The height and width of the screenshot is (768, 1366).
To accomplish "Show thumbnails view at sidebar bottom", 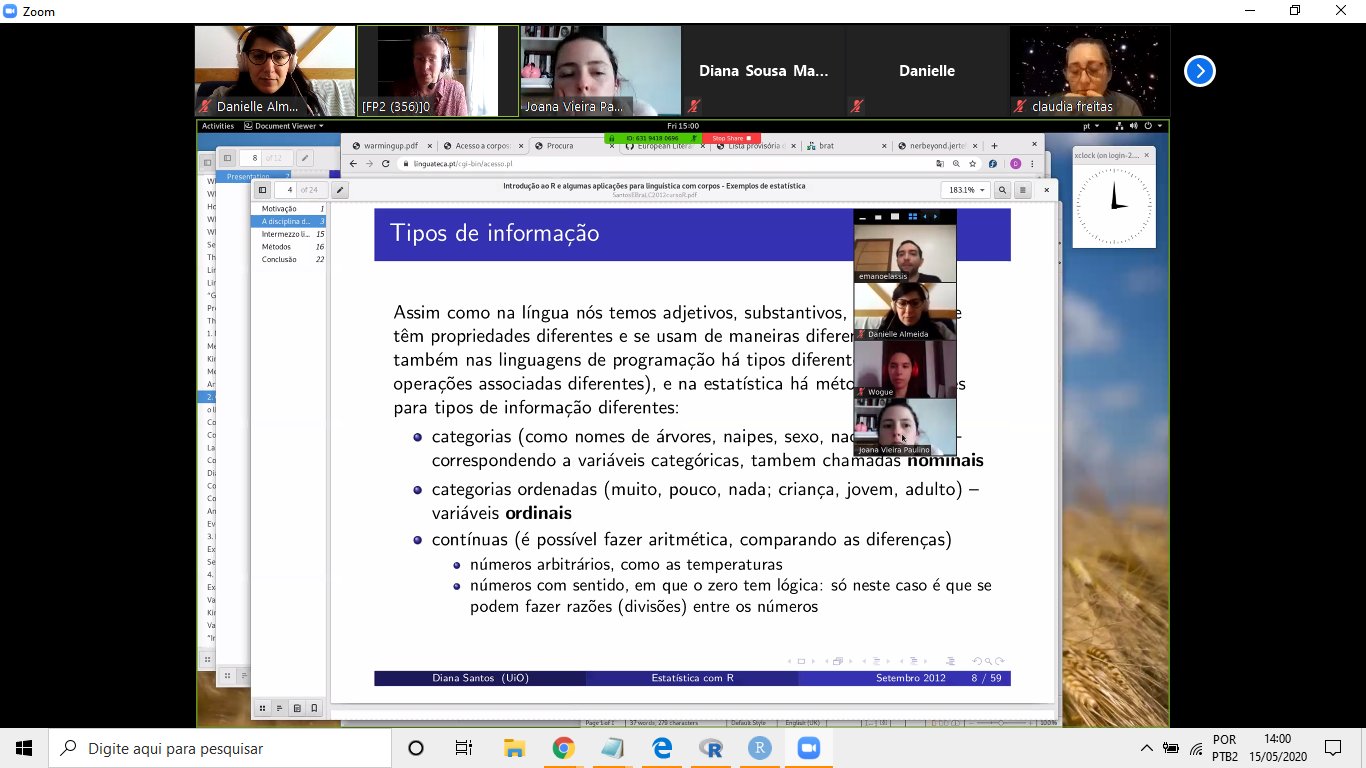I will coord(262,708).
